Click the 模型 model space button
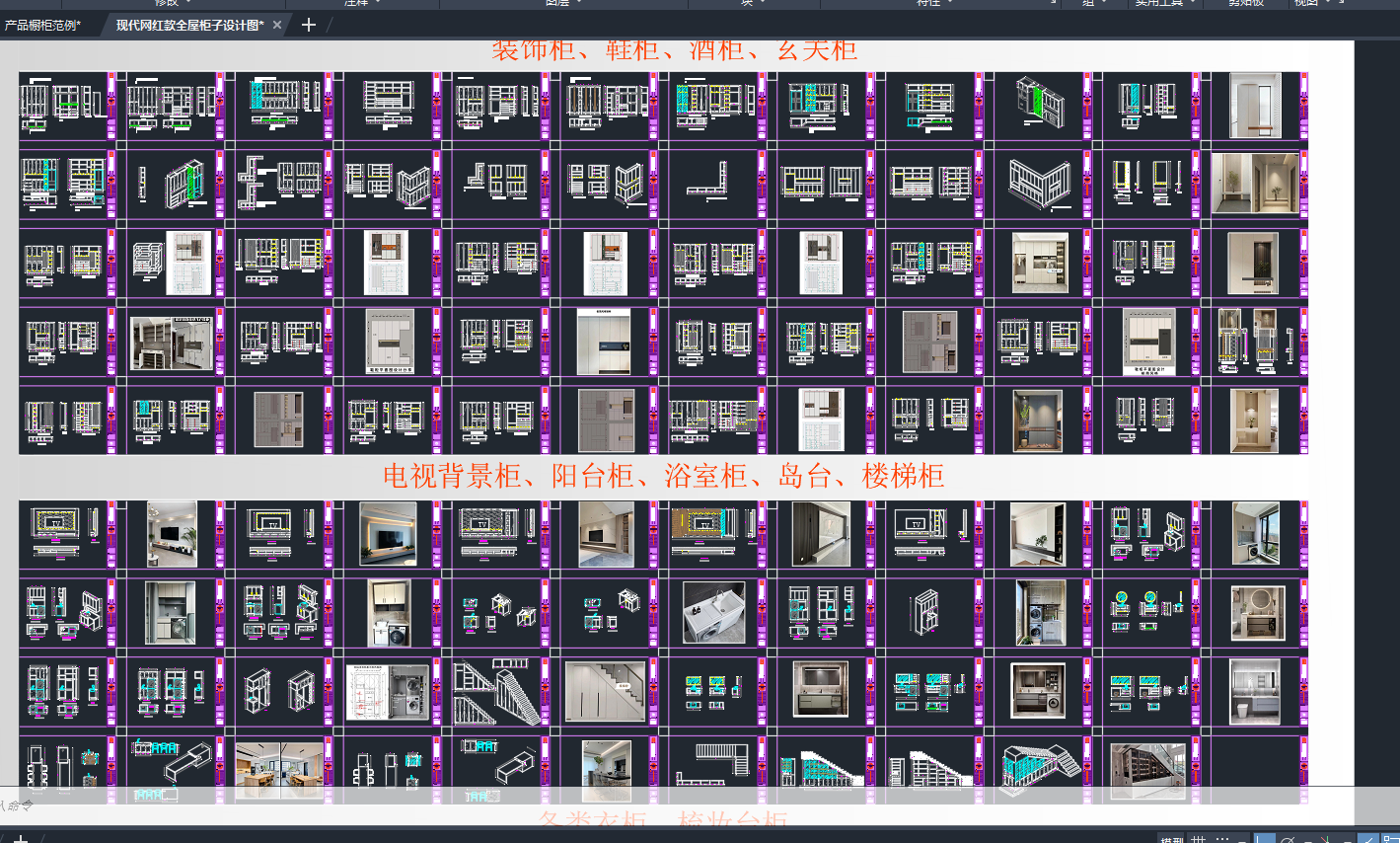Screen dimensions: 1400x843 pos(1171,840)
